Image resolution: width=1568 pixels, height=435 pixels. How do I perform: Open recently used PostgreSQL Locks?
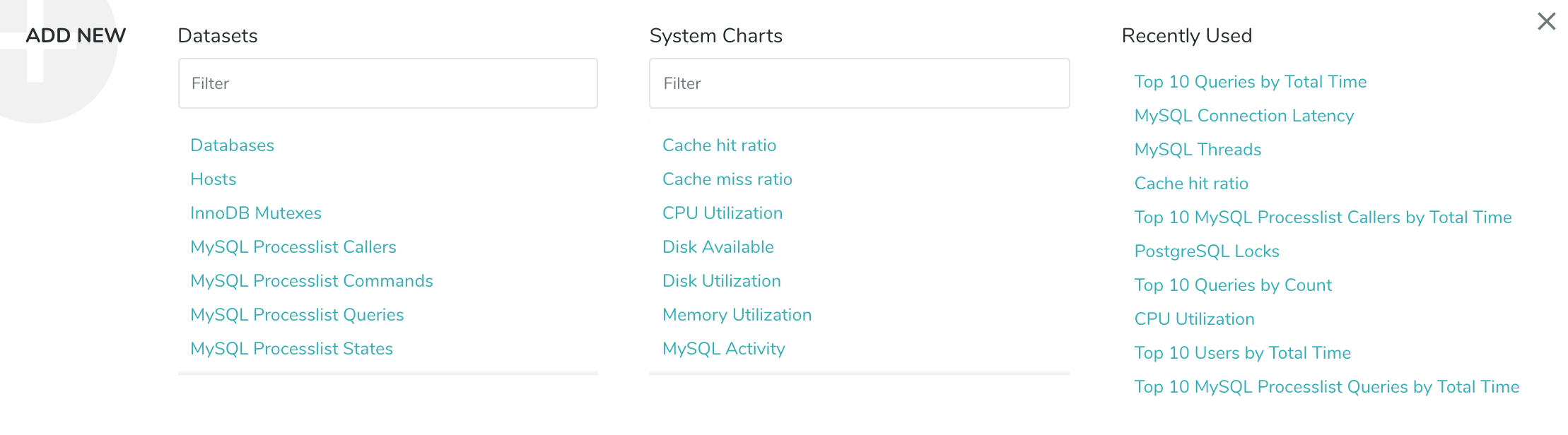click(1207, 251)
